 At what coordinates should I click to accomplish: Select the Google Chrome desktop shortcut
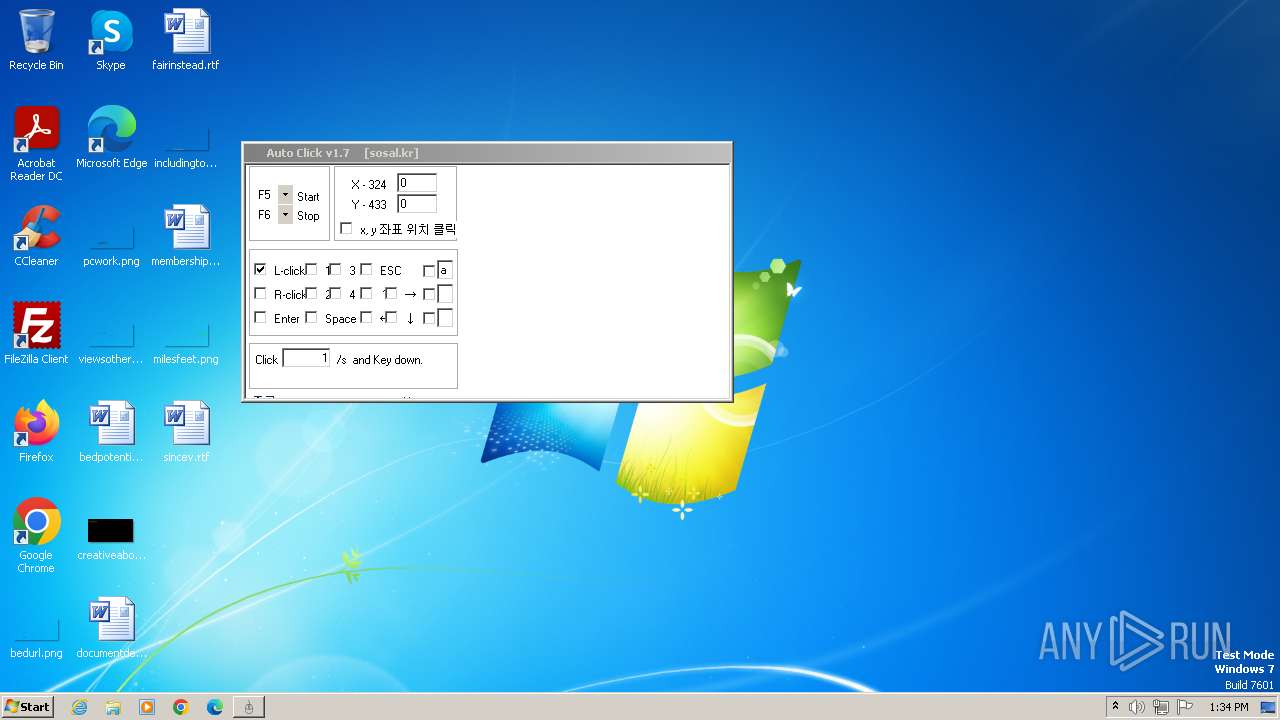click(36, 535)
